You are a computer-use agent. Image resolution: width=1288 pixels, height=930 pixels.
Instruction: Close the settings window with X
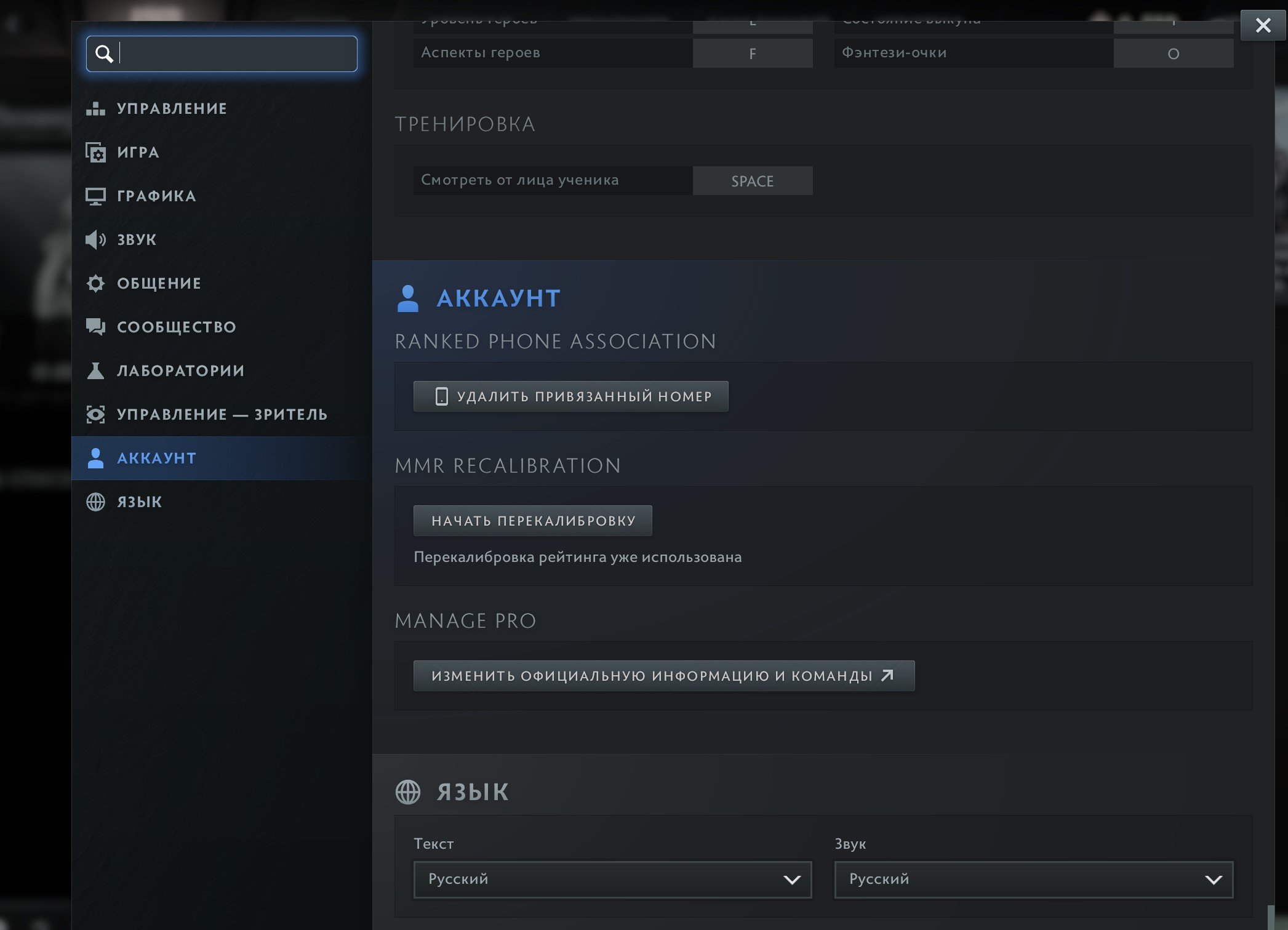click(1263, 25)
